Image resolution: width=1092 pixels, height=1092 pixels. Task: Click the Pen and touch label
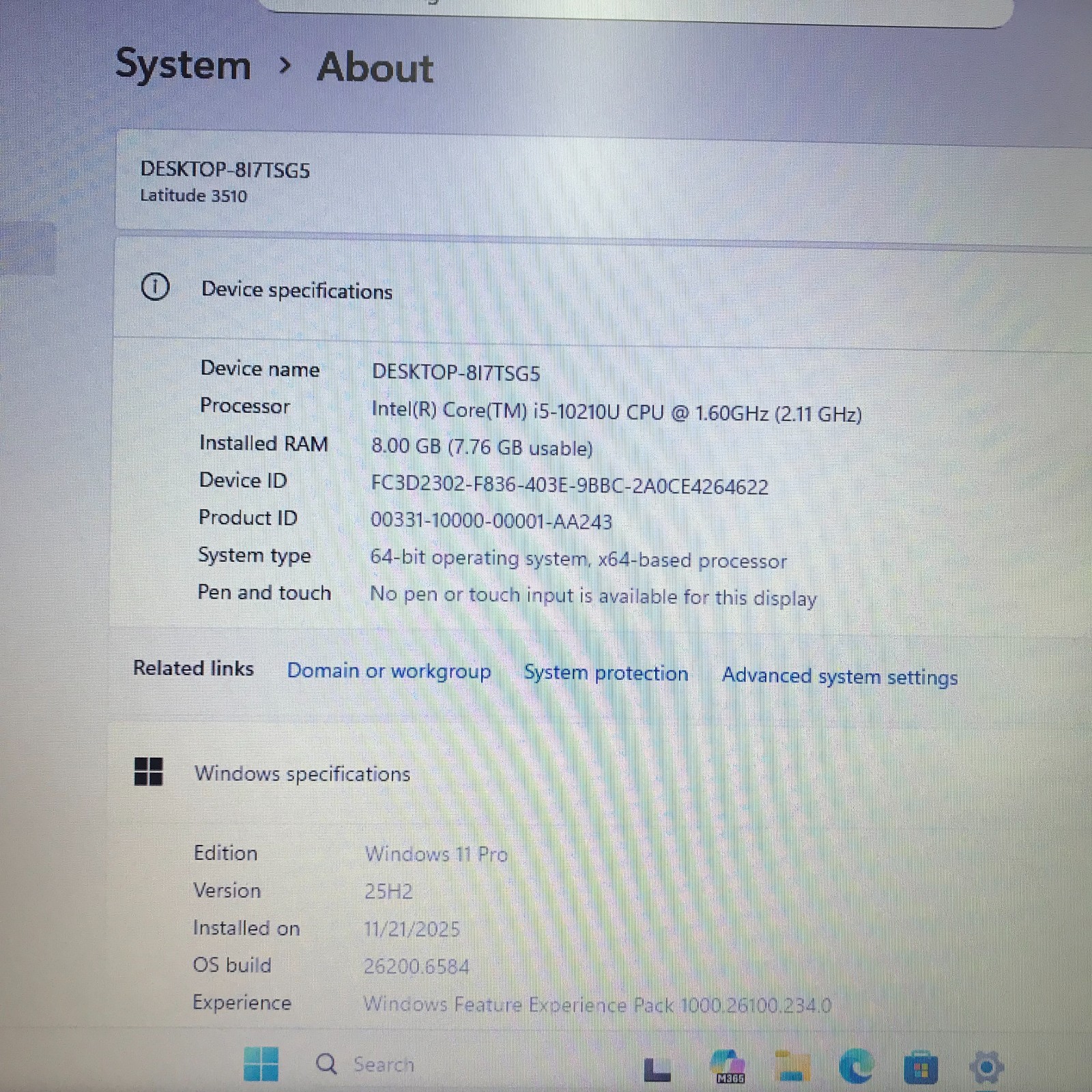[x=264, y=592]
